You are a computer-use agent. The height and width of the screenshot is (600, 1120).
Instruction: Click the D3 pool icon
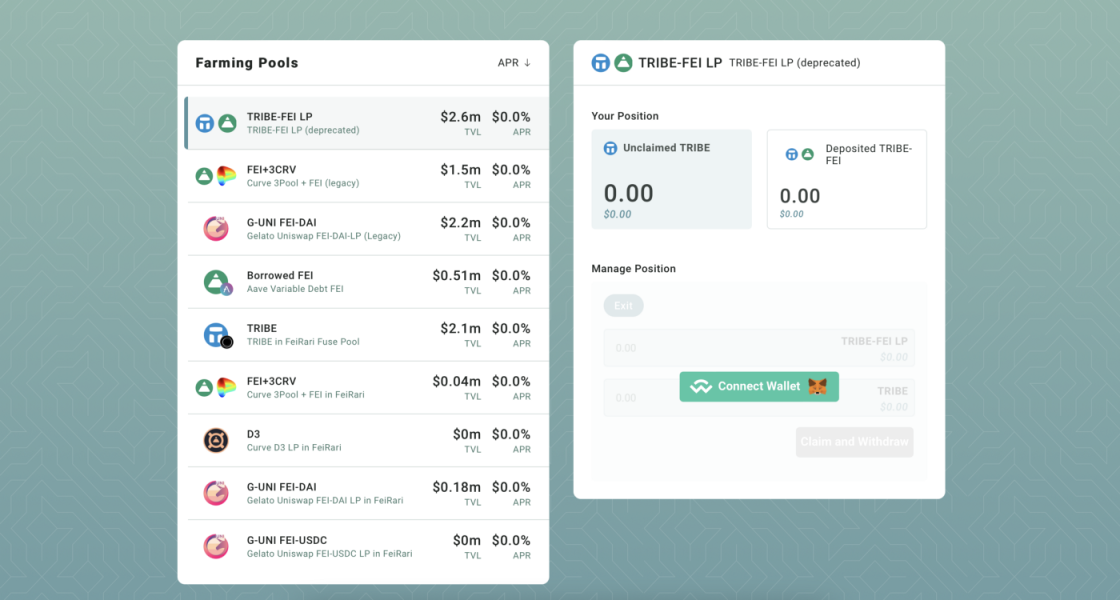(216, 440)
